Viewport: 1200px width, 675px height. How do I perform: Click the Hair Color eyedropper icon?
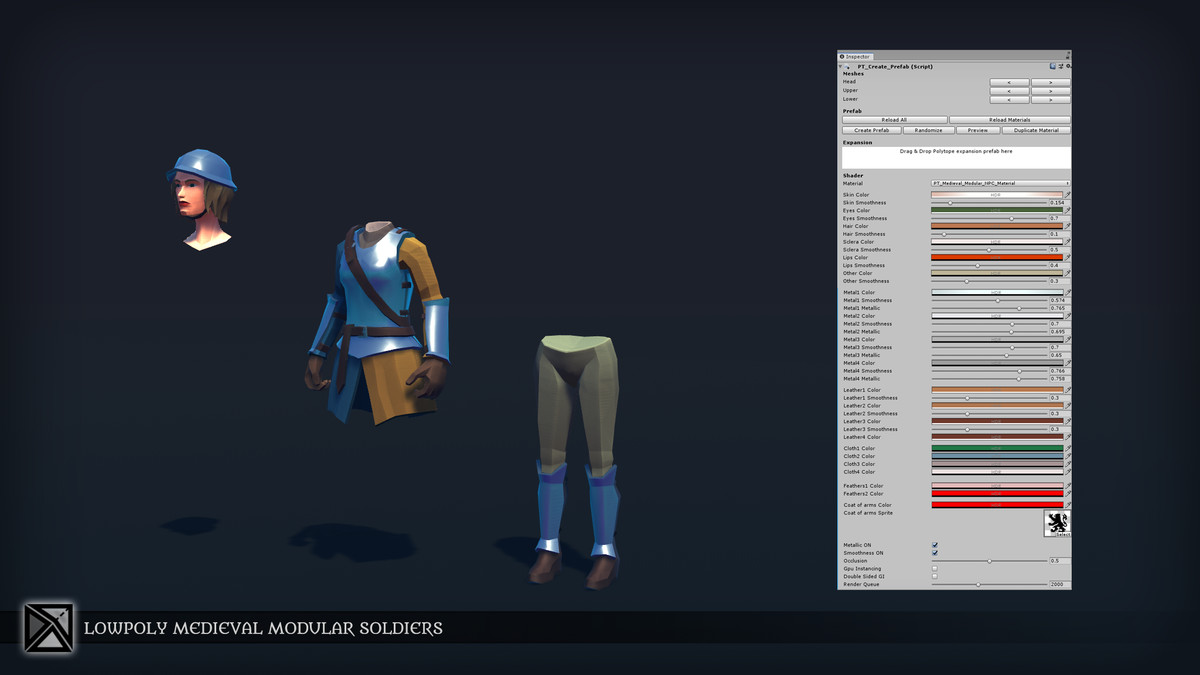click(1067, 226)
